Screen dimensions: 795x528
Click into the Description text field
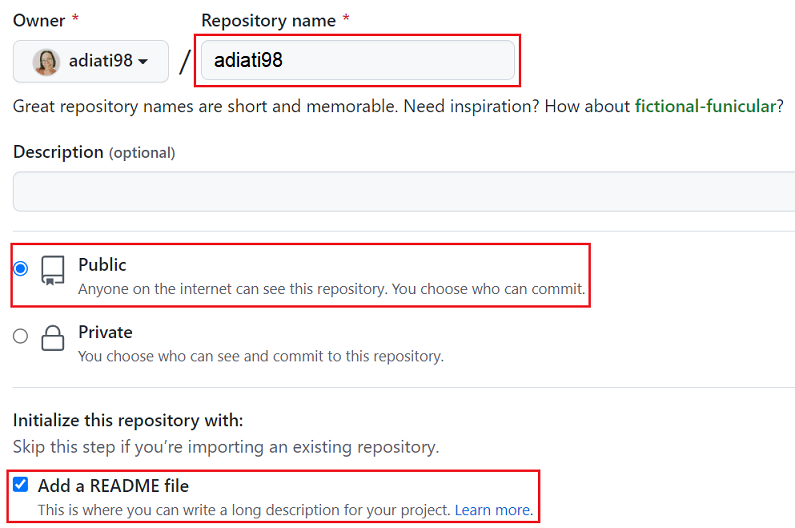pyautogui.click(x=400, y=191)
